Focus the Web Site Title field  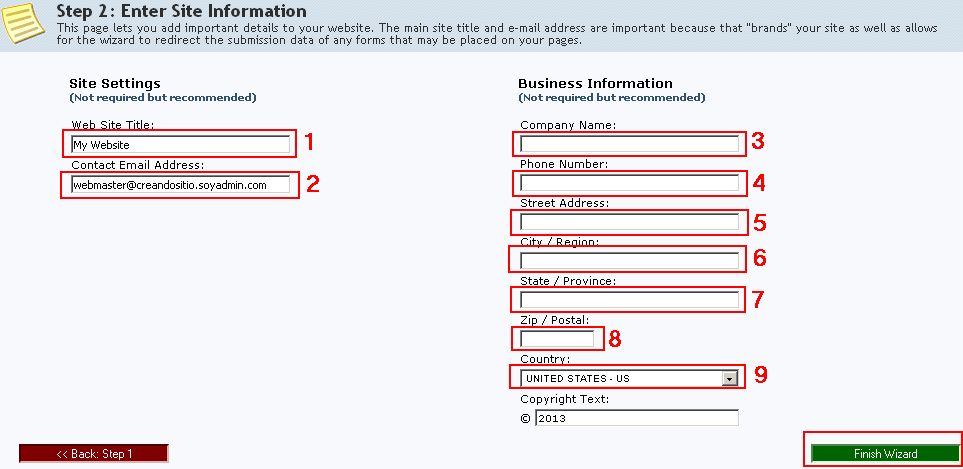(181, 145)
